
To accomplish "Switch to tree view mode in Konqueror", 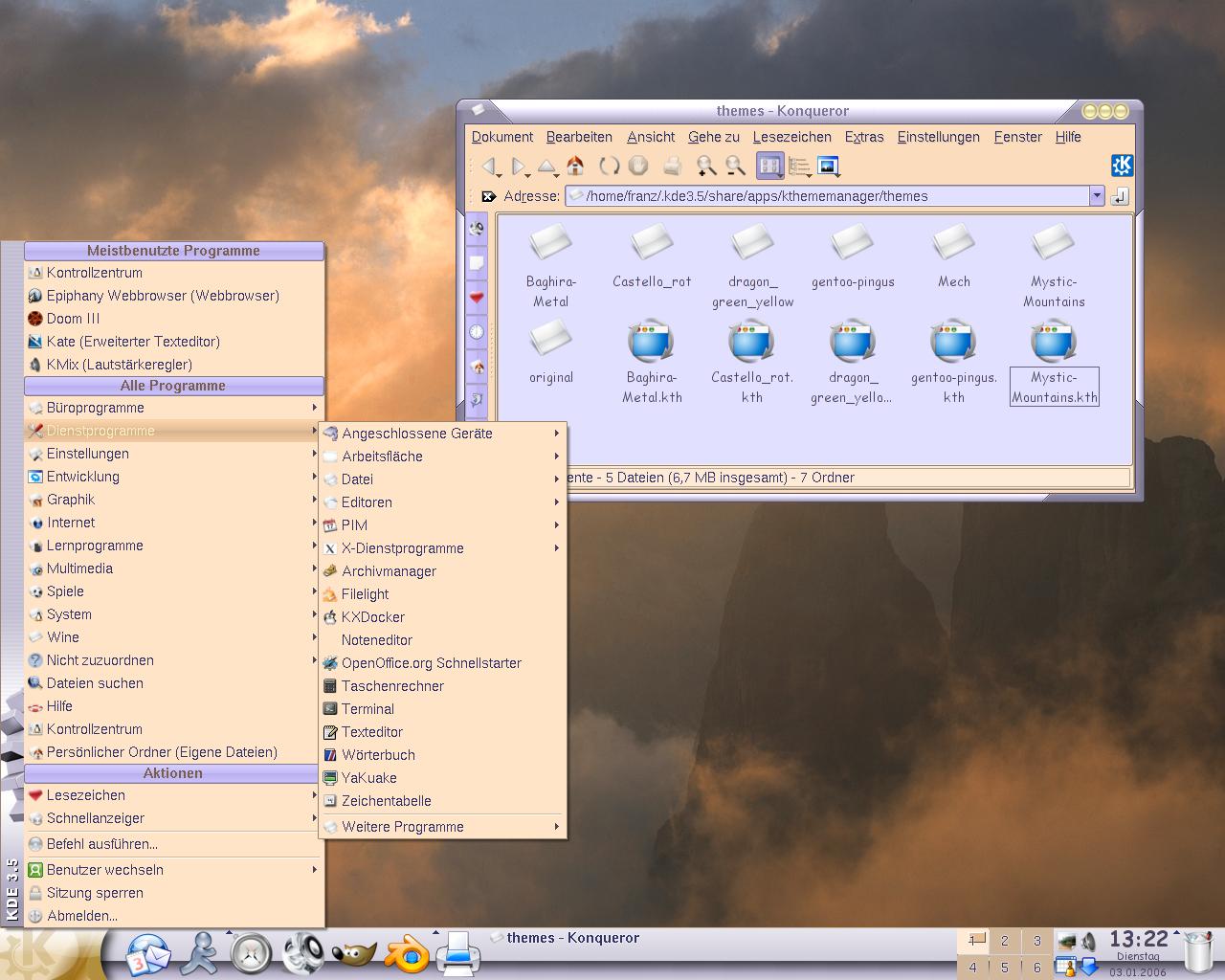I will click(x=799, y=166).
